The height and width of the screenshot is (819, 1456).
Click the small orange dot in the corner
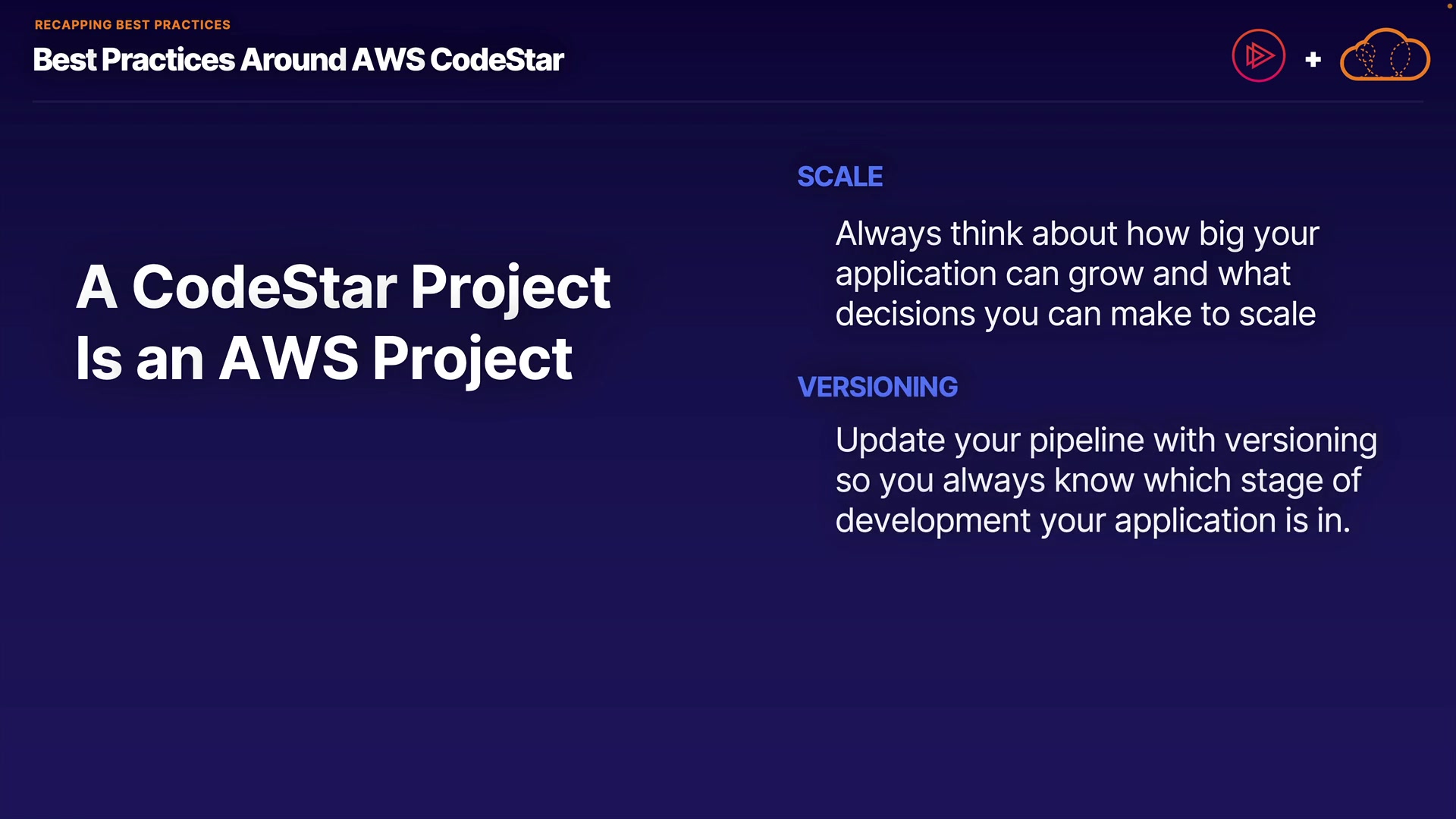coord(1449,5)
